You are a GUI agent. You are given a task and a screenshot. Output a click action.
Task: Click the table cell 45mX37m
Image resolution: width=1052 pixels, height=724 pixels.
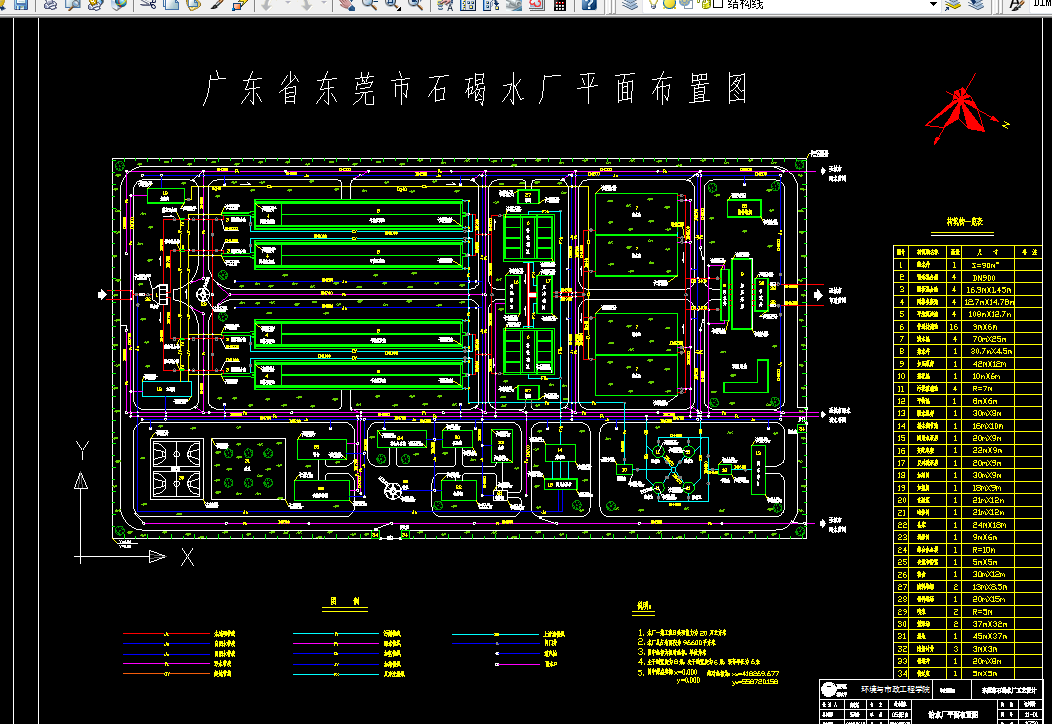point(989,636)
